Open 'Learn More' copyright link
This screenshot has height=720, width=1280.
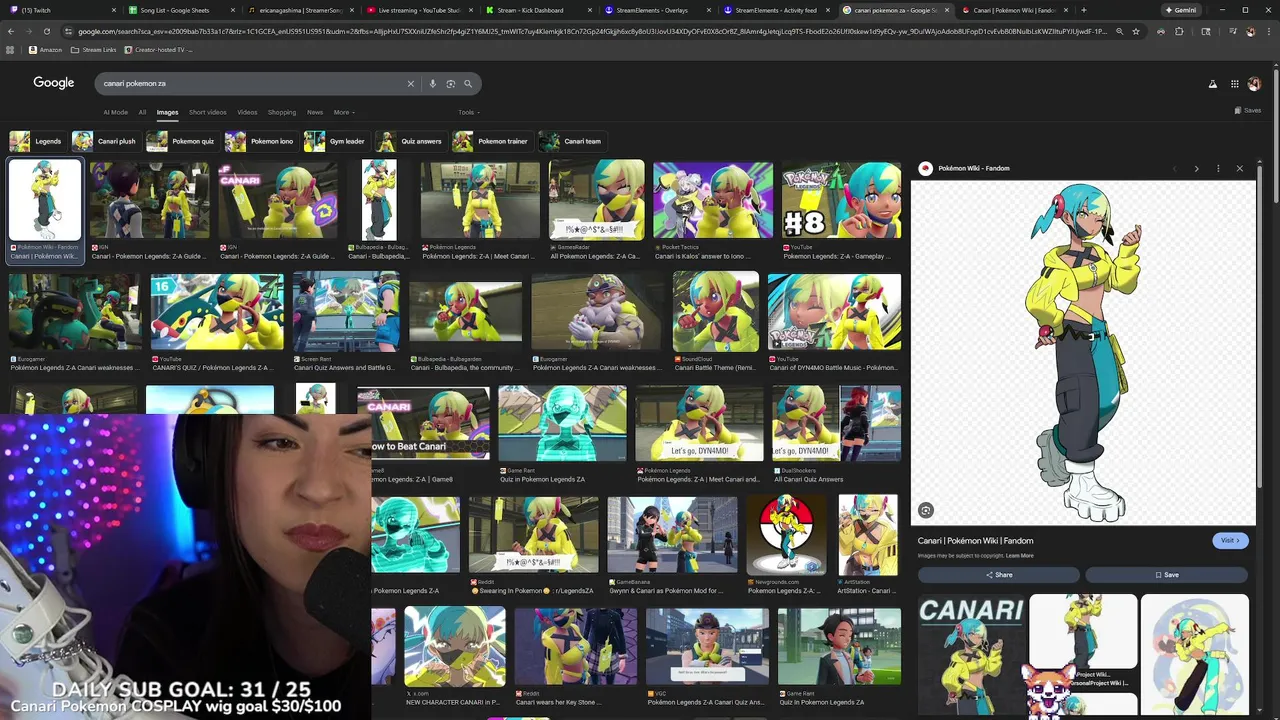pos(1020,556)
